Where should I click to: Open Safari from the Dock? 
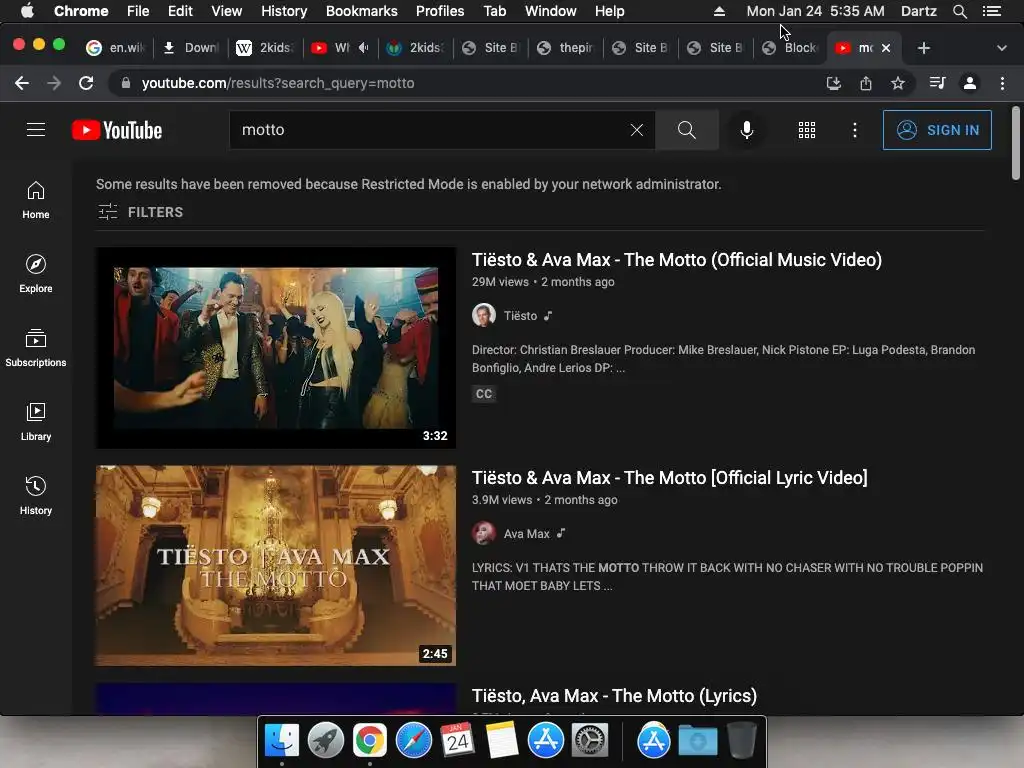coord(413,741)
